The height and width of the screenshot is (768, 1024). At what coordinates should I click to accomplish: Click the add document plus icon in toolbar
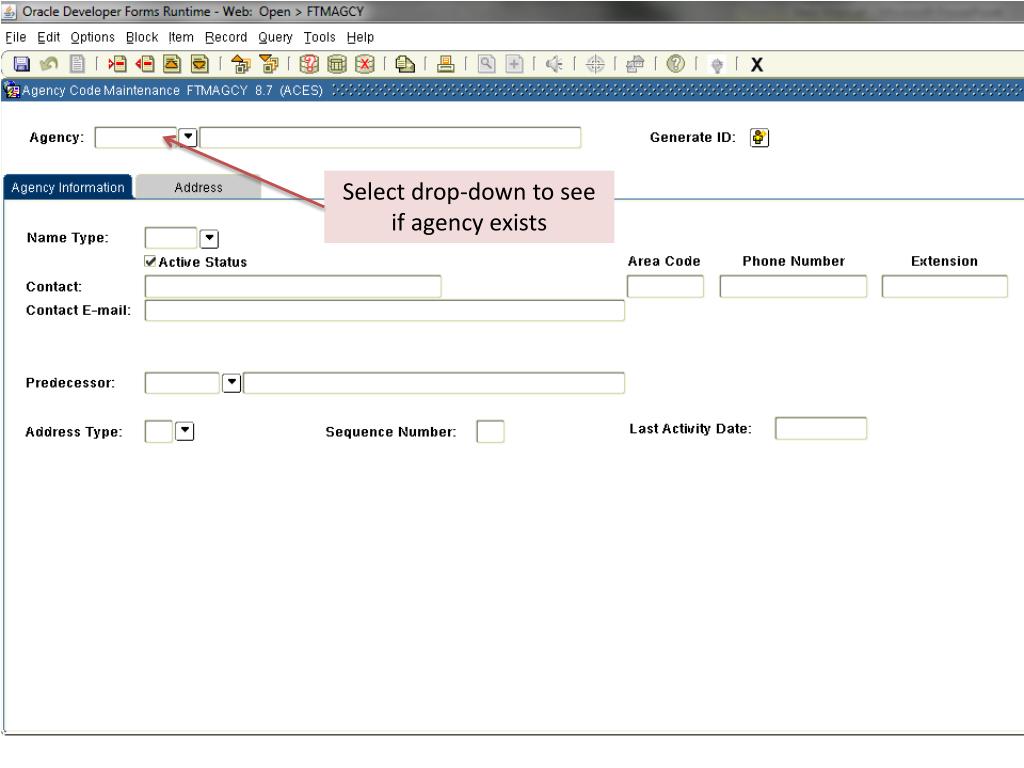tap(515, 64)
